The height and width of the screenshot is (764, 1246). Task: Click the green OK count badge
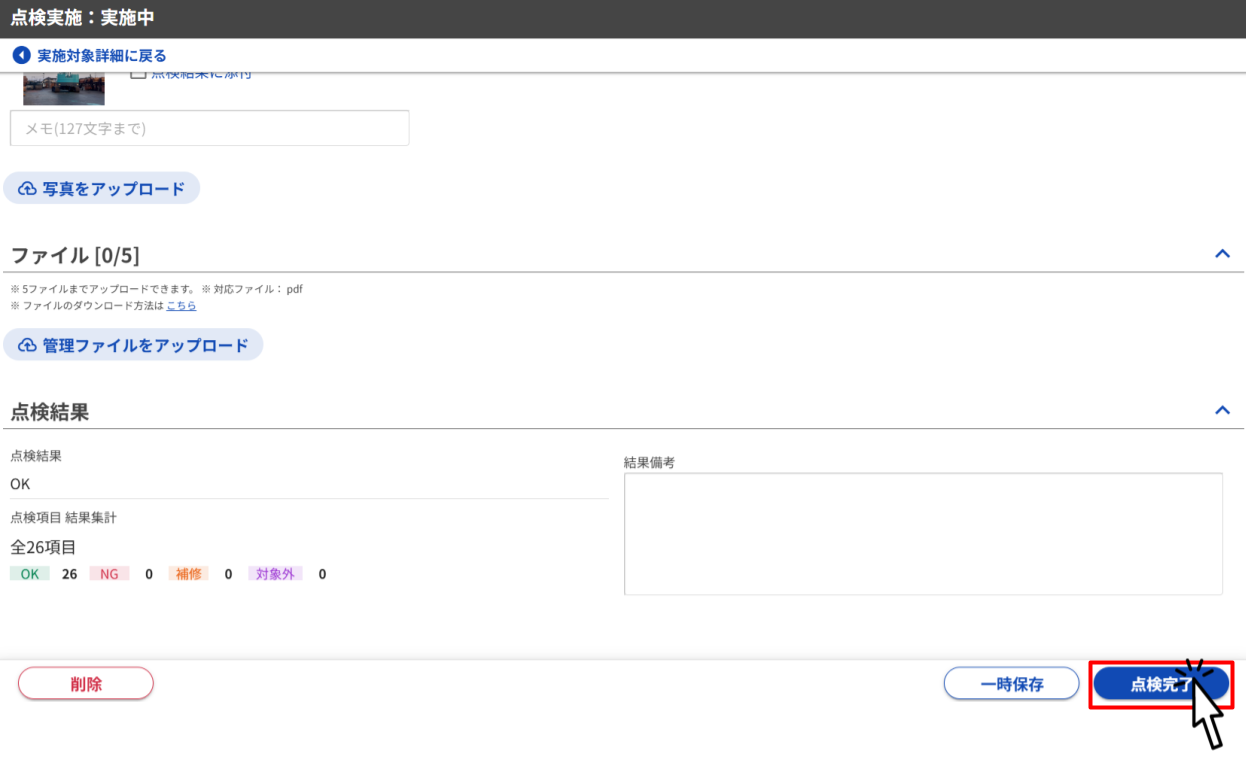pos(30,575)
